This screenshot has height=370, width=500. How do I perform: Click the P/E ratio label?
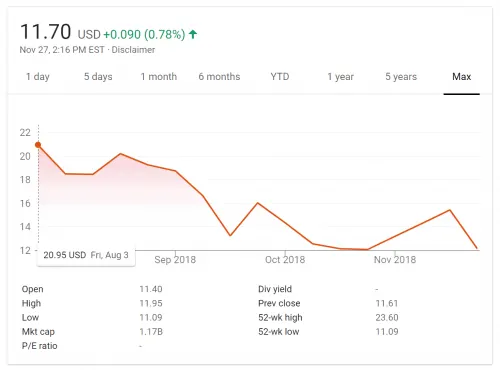coord(39,346)
